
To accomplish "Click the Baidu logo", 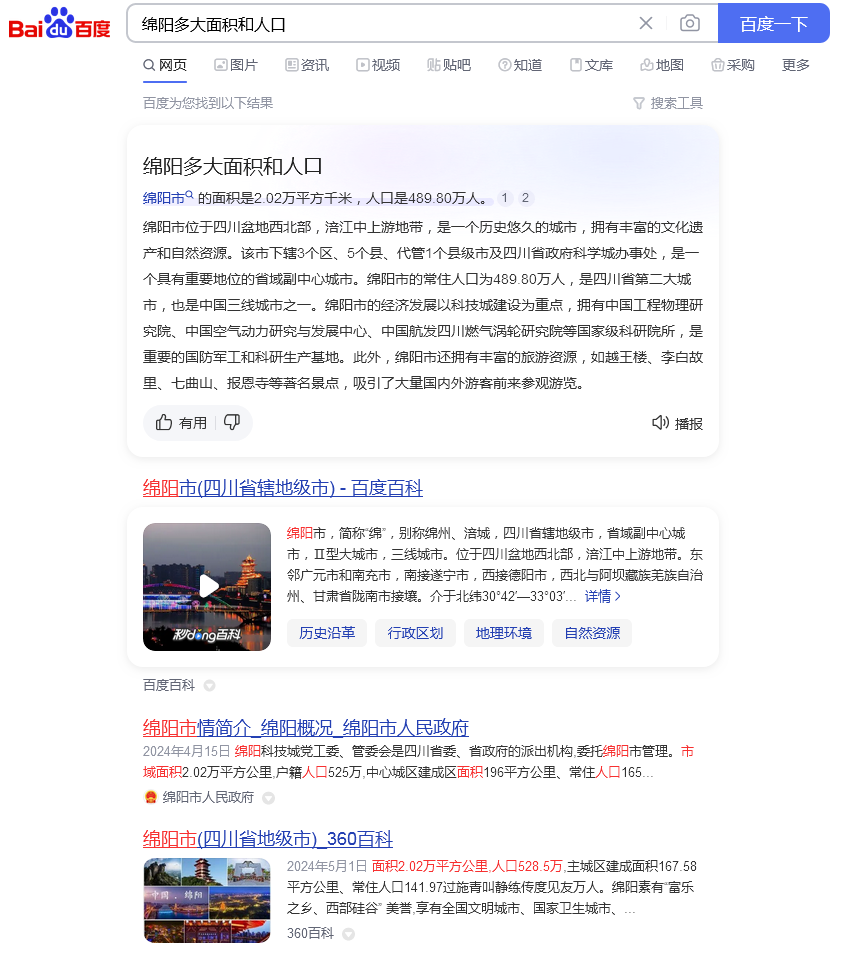I will point(59,23).
